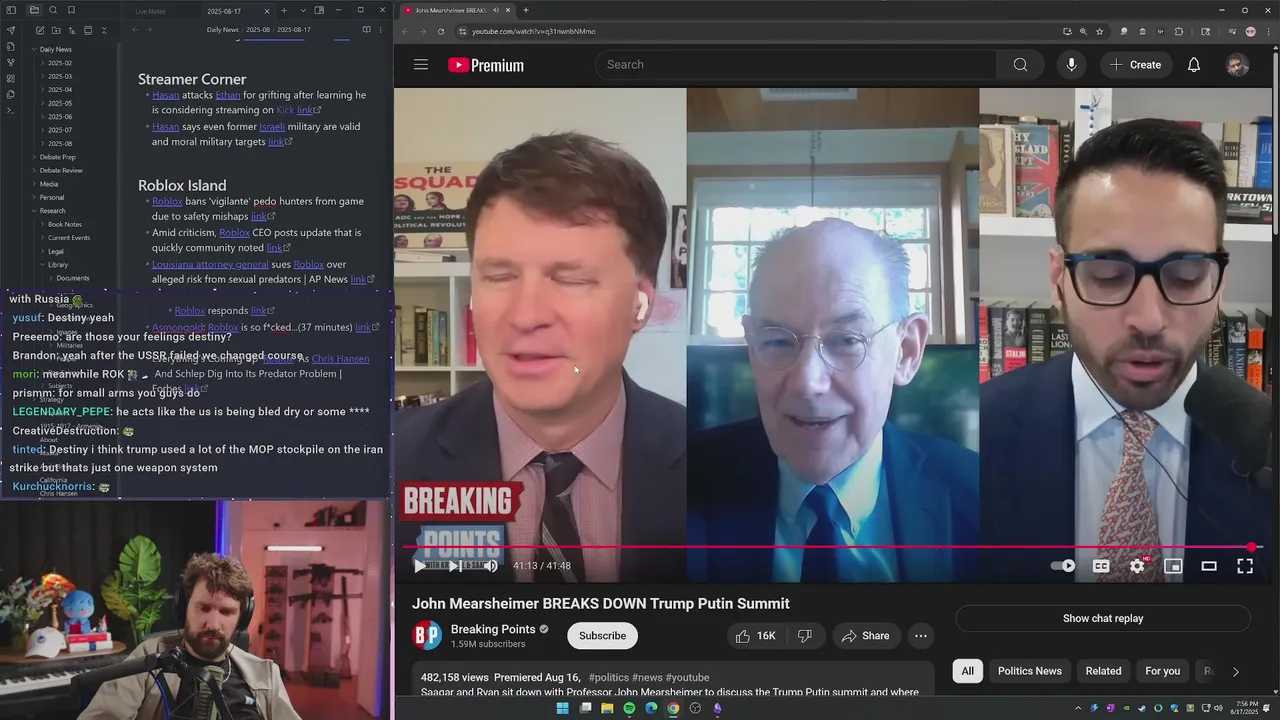Create a new folder in Obsidian explorer
Image resolution: width=1280 pixels, height=720 pixels.
coord(55,30)
